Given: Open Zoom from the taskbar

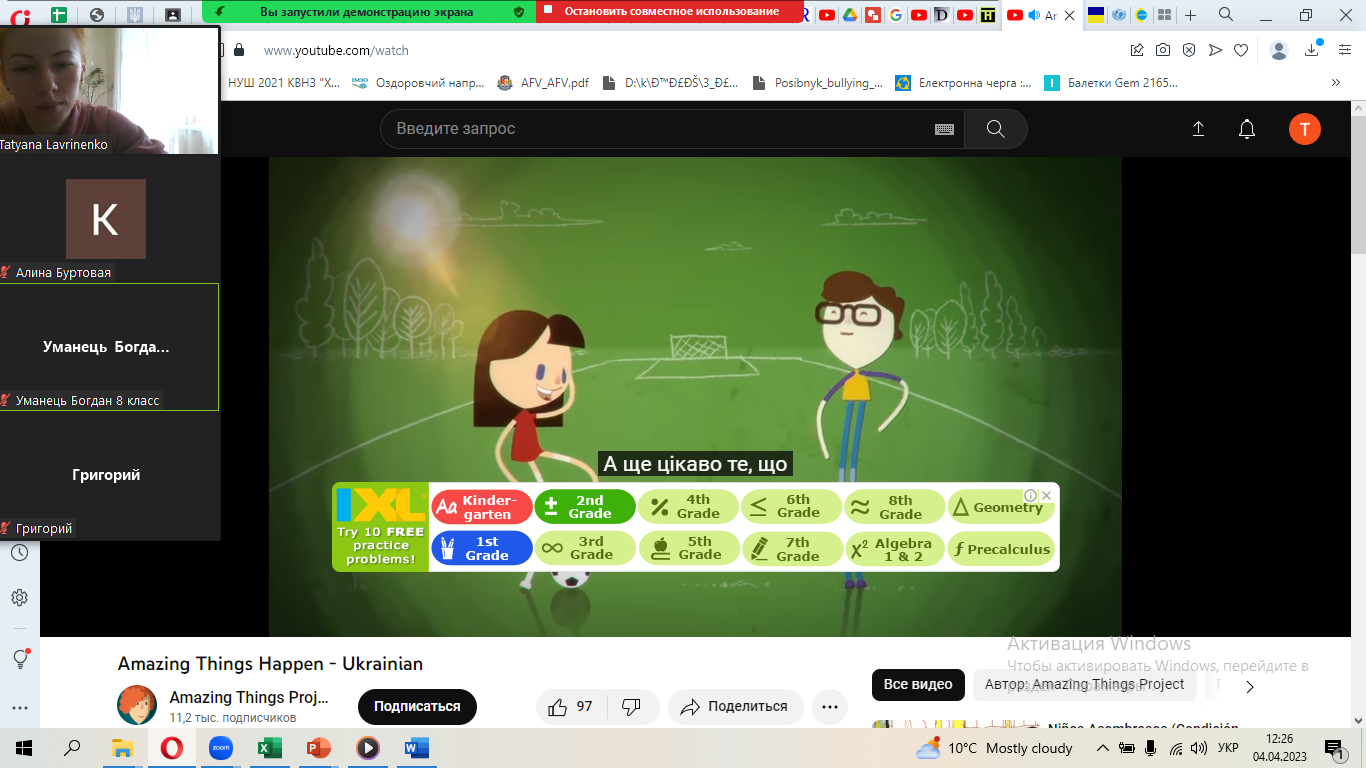Looking at the screenshot, I should [x=220, y=748].
